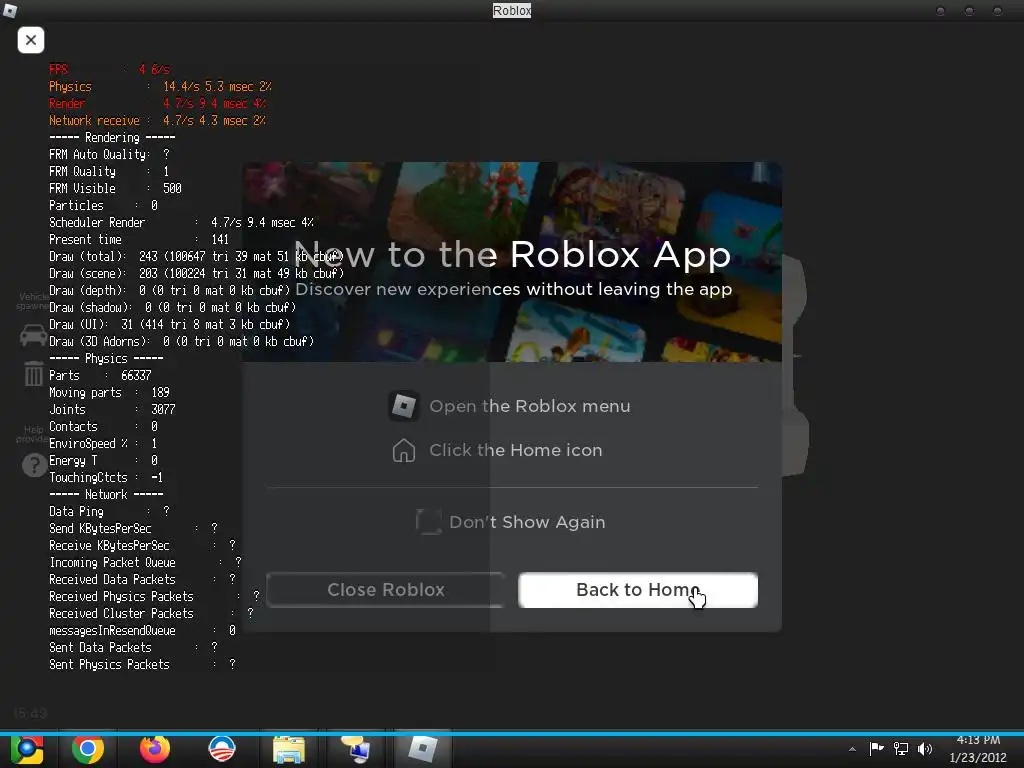Click the dialog banner games collage
The width and height of the screenshot is (1024, 768).
(512, 261)
